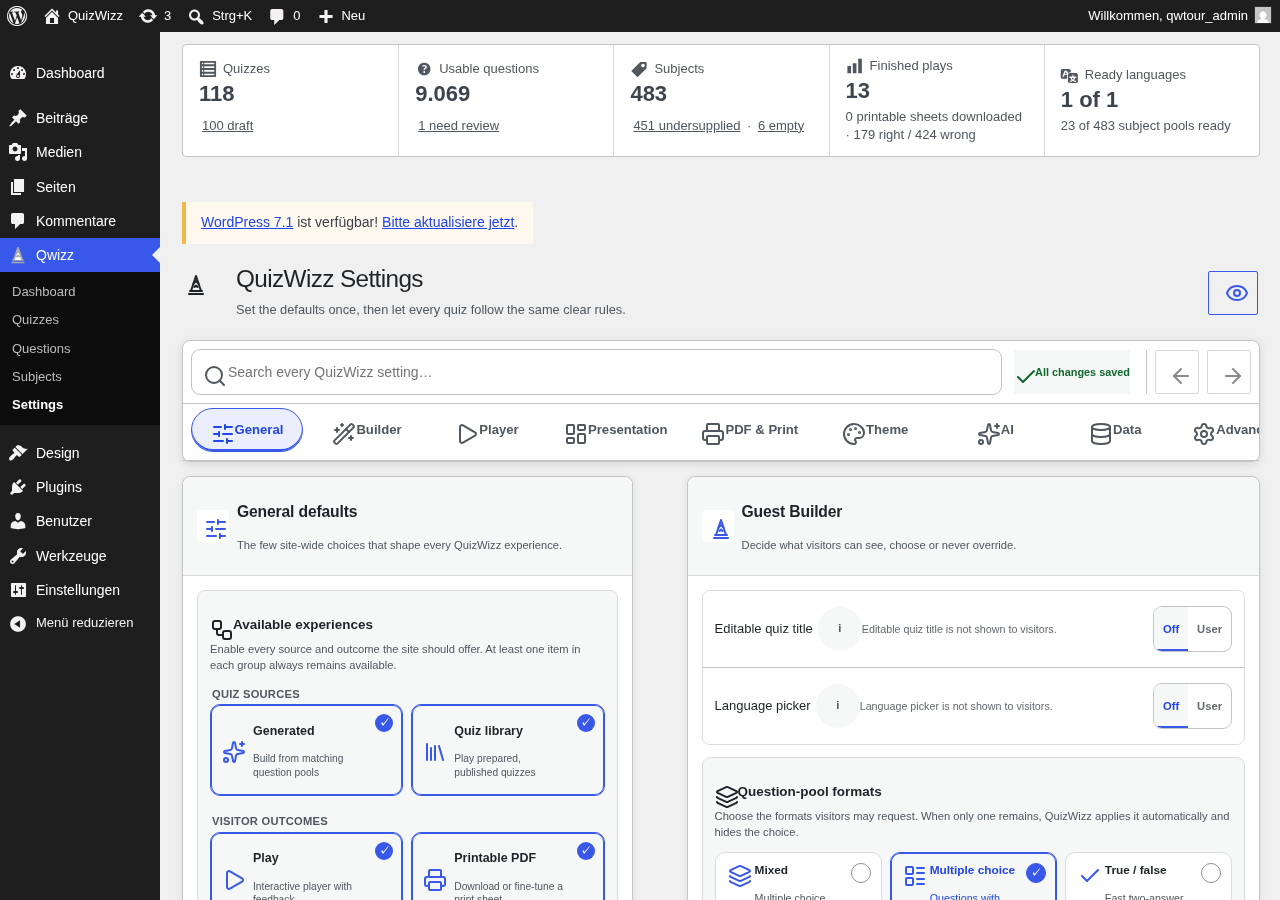Follow the 451 undersupplied link

(686, 126)
